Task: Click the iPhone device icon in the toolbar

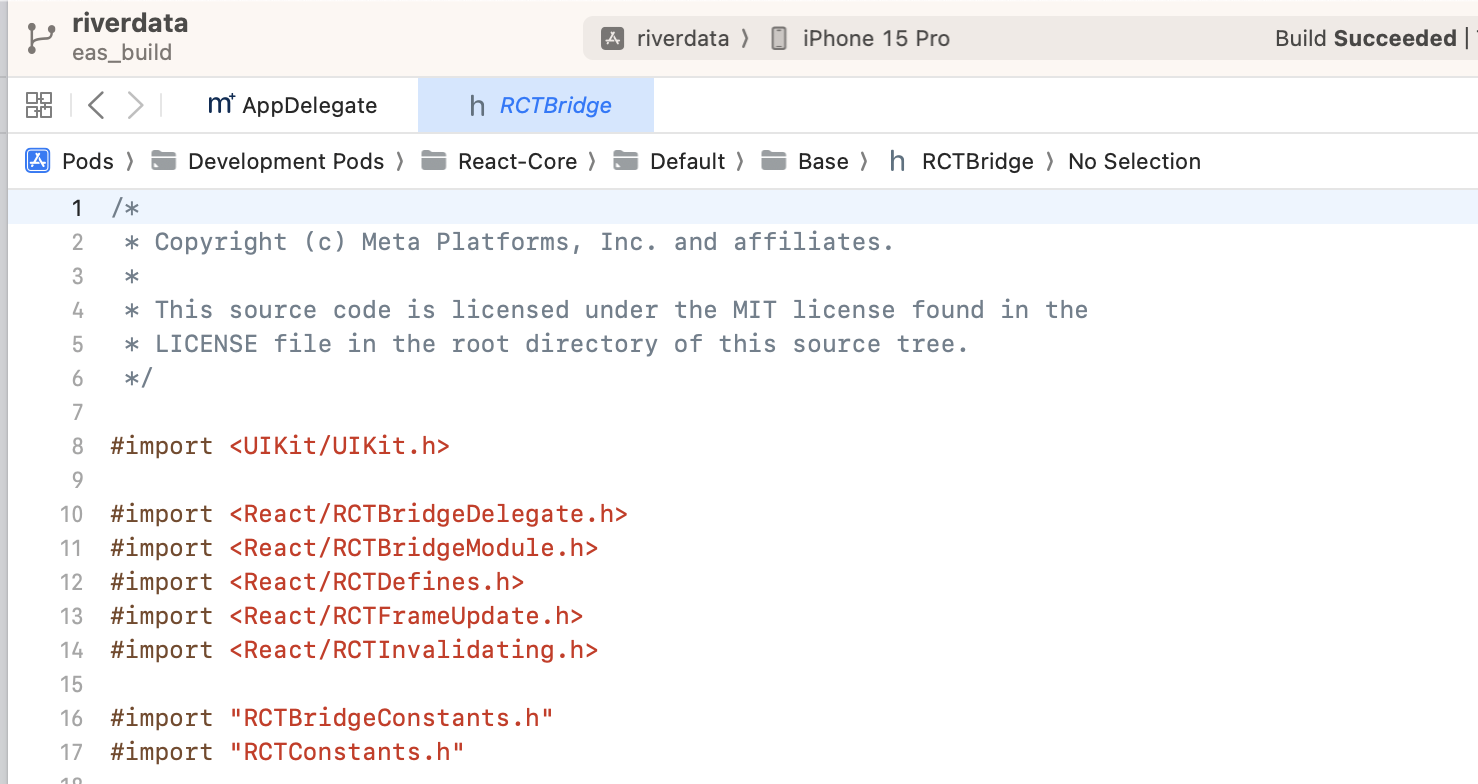Action: [x=777, y=37]
